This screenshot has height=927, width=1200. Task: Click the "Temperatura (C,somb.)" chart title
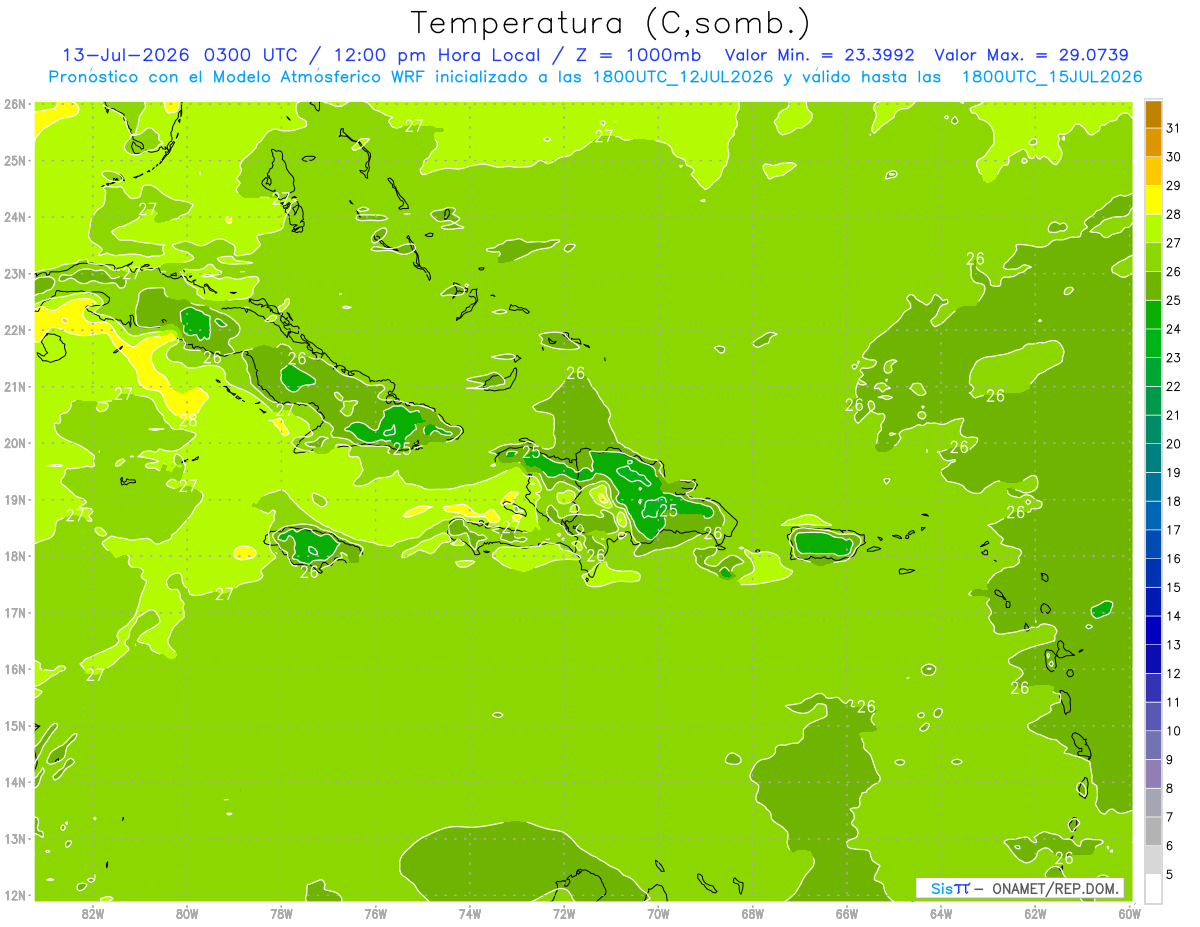pos(611,23)
